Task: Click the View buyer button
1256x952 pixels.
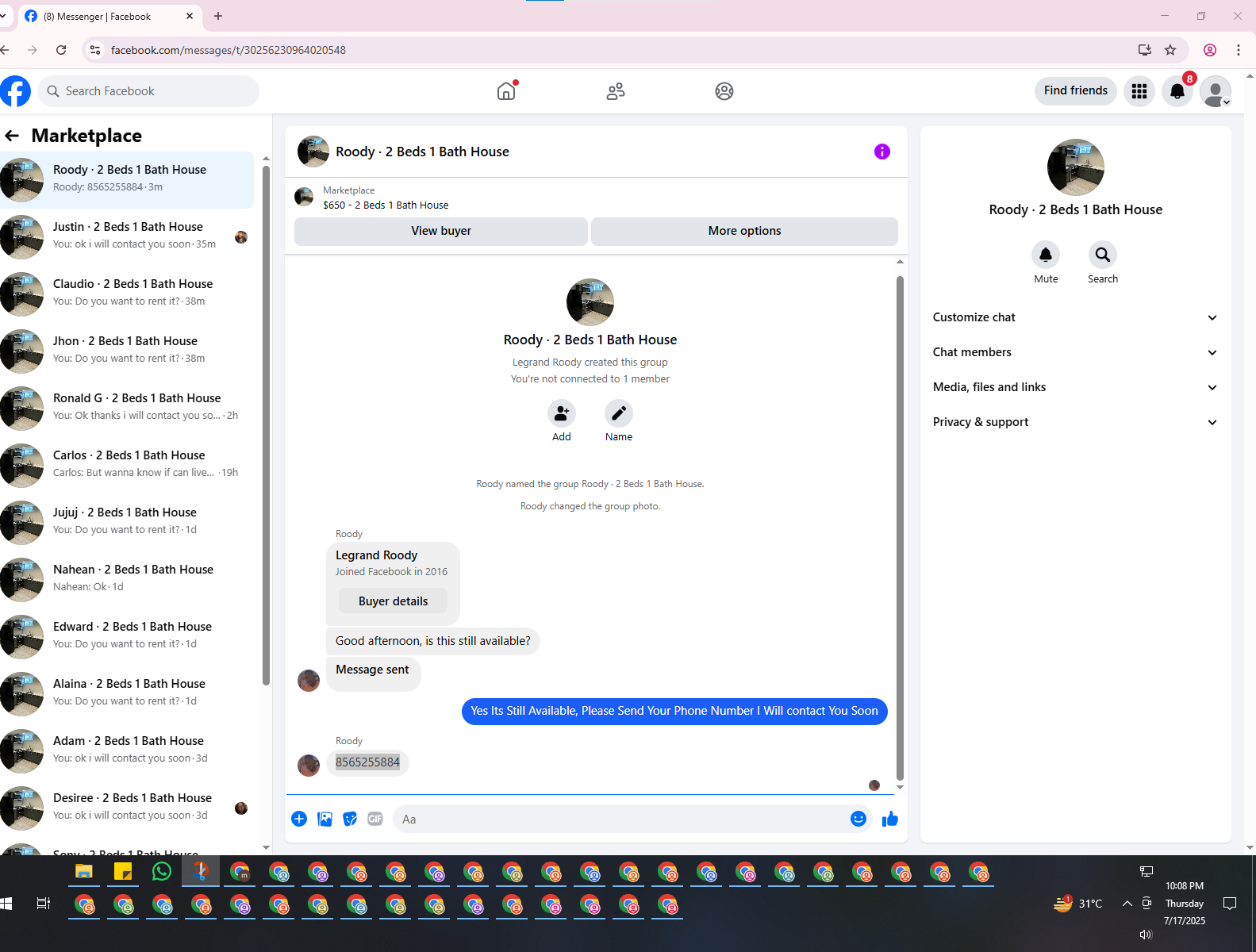Action: point(441,231)
